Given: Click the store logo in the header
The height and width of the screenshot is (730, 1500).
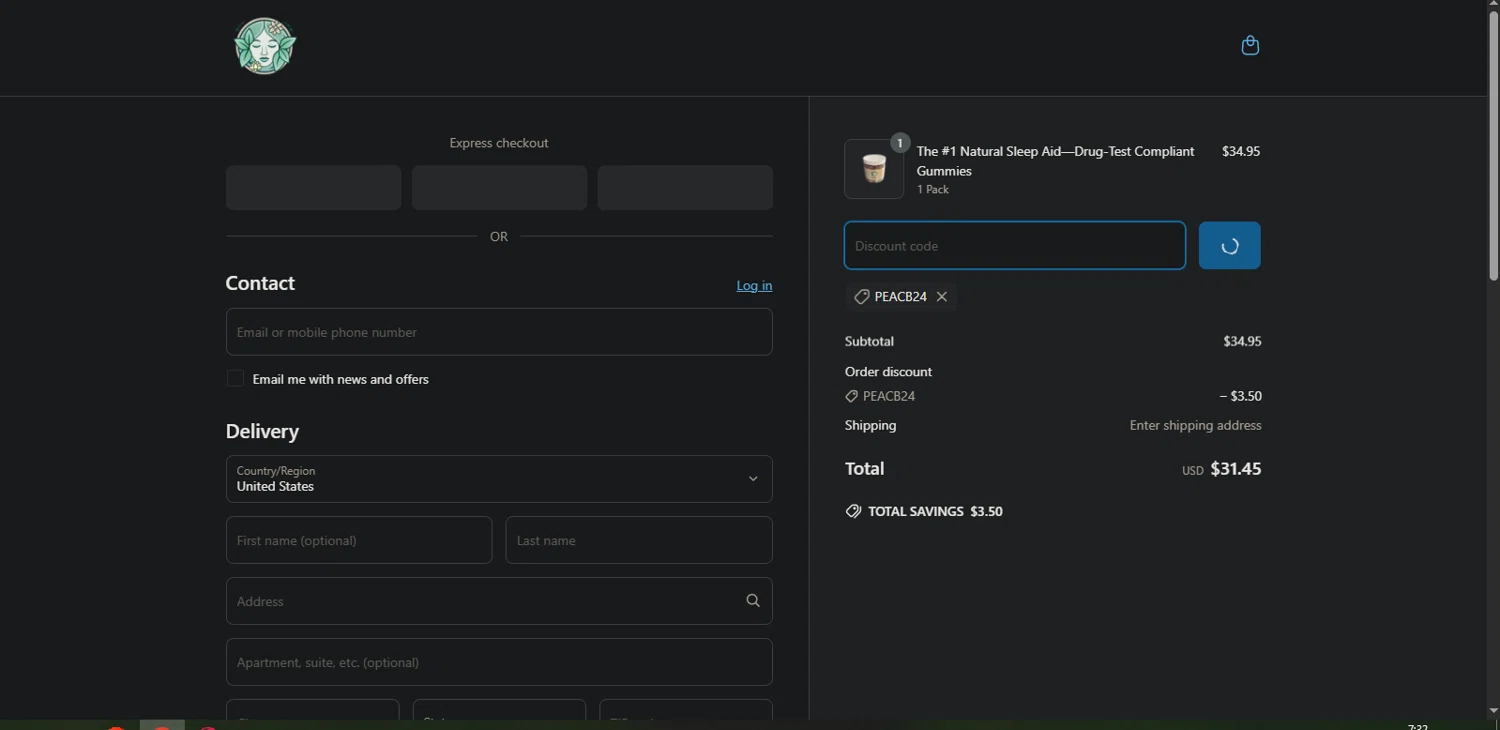Looking at the screenshot, I should [x=265, y=46].
